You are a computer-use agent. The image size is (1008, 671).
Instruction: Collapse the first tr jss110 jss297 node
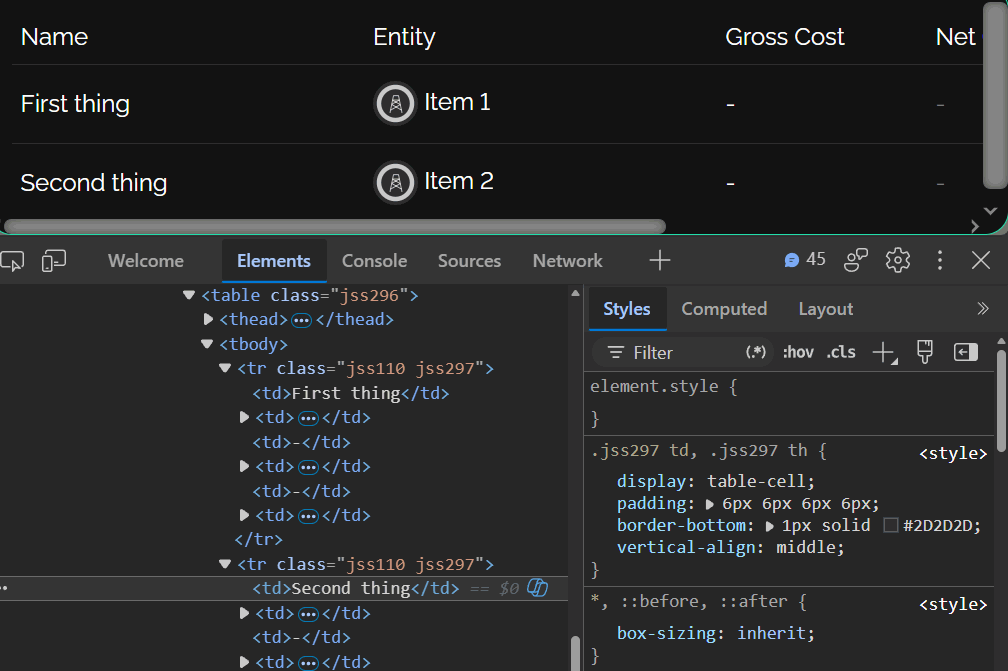224,368
